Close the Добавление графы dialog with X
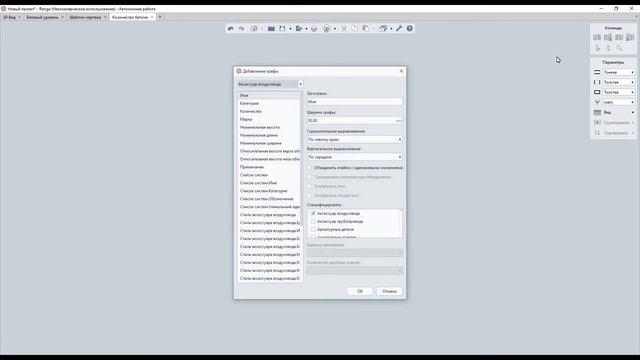640x360 pixels. (x=401, y=71)
